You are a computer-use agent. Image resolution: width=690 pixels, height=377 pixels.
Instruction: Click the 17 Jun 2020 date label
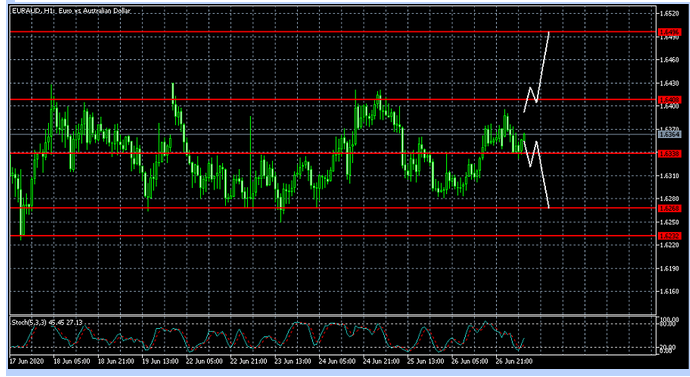[26, 361]
